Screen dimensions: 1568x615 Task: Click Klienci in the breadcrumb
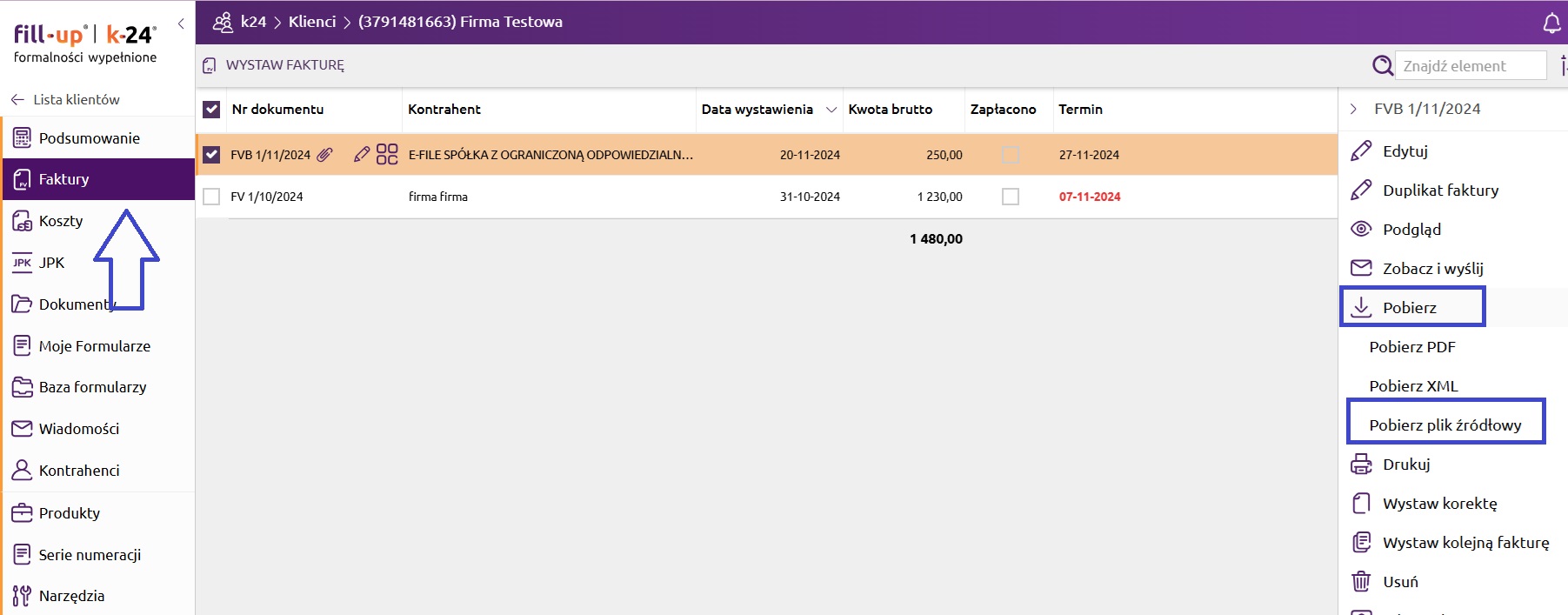[312, 22]
